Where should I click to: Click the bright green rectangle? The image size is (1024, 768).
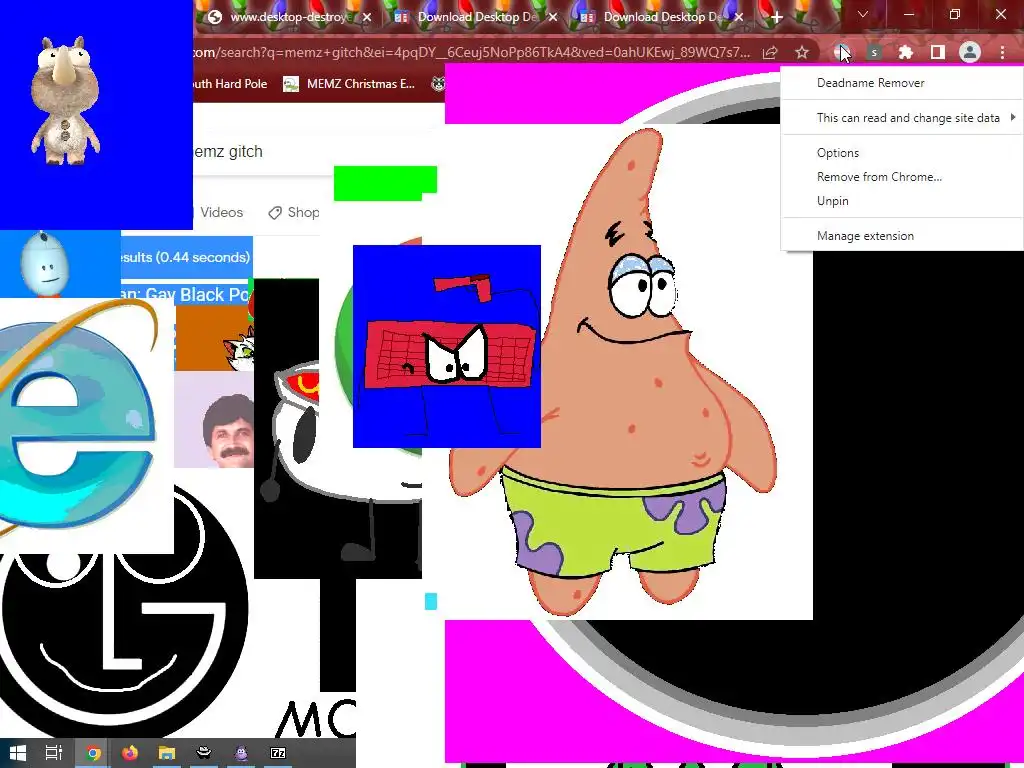(x=385, y=183)
